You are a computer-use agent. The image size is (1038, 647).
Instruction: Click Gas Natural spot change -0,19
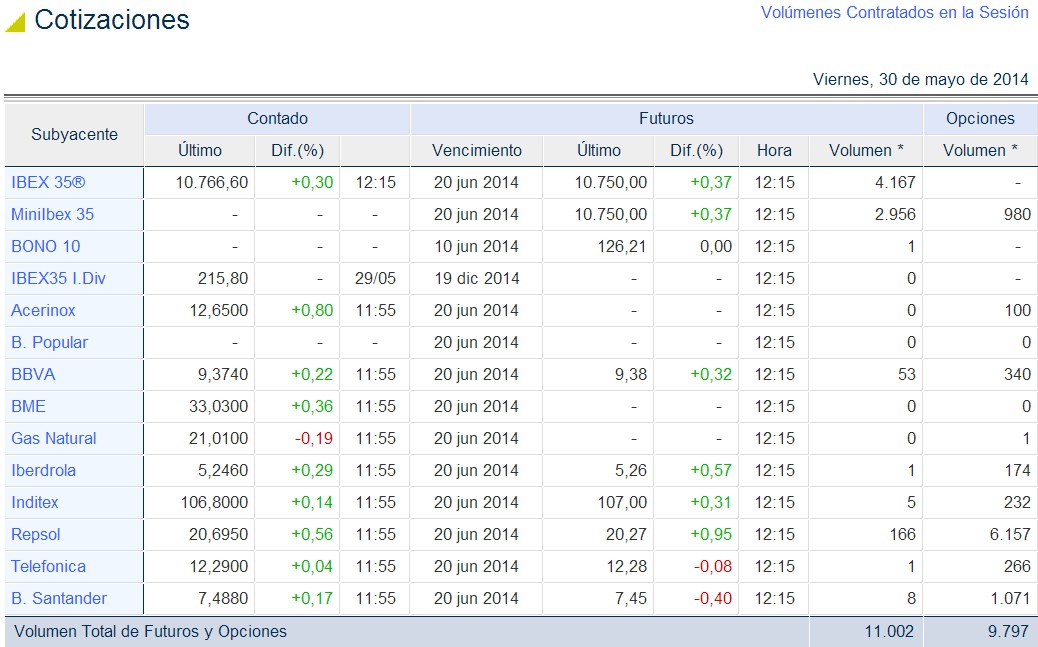point(314,438)
